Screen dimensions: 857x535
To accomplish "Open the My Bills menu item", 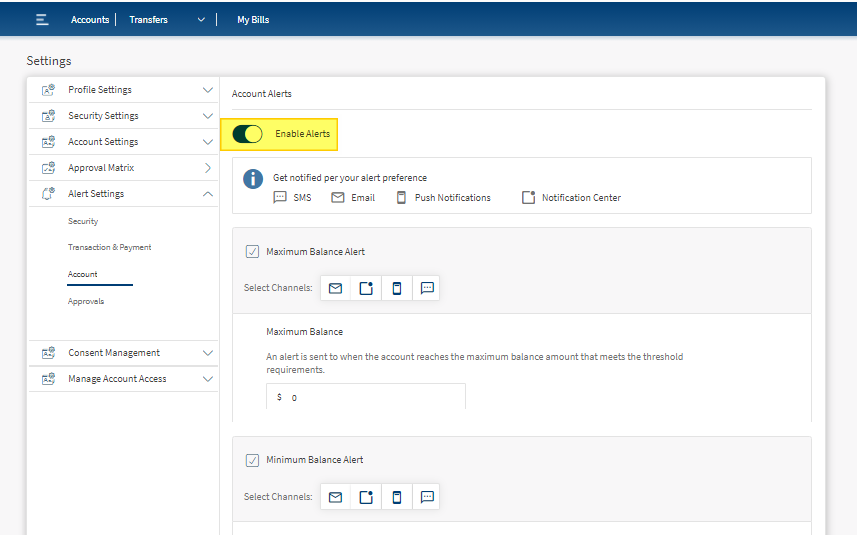I will (x=253, y=20).
